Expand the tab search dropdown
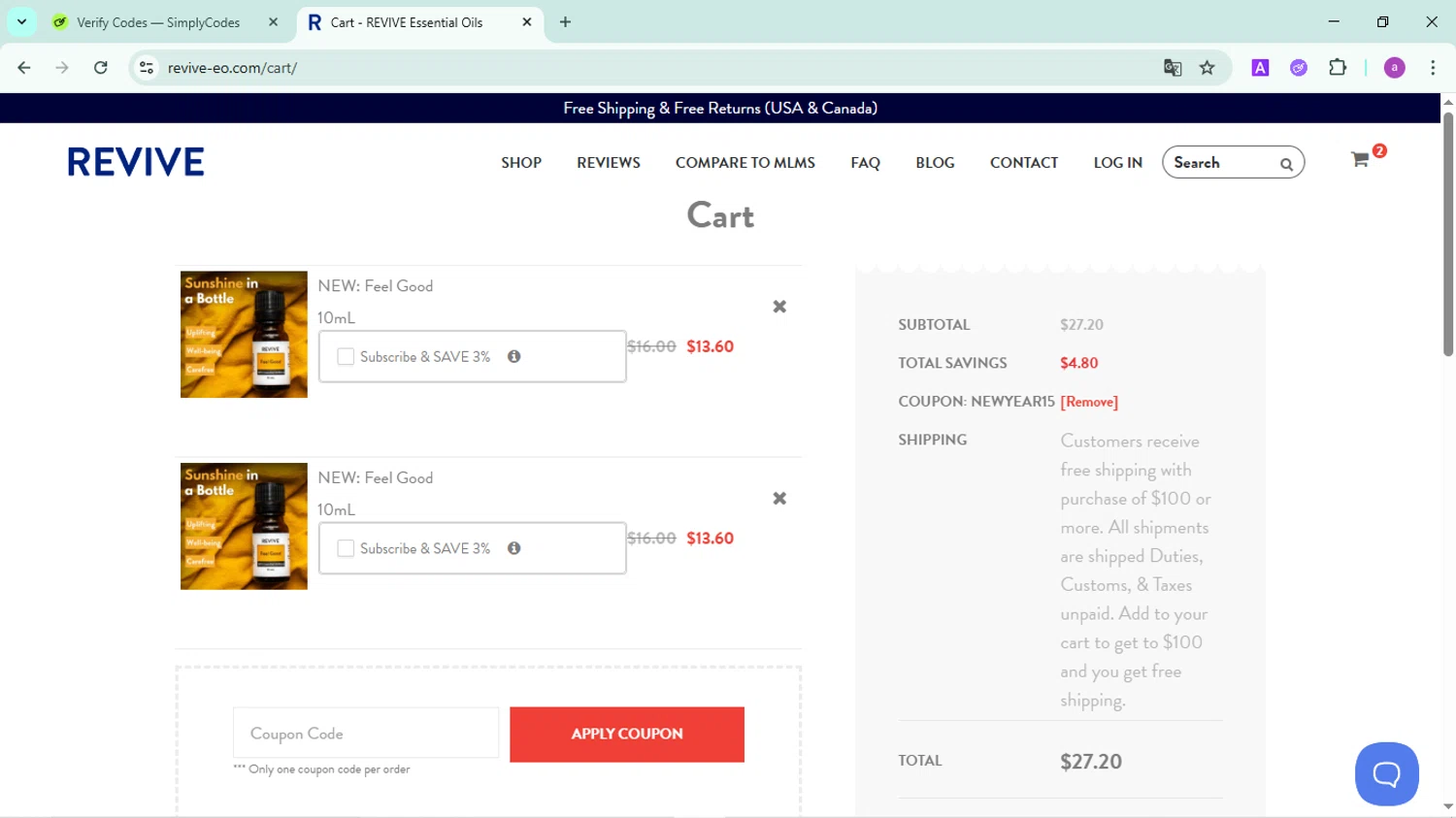The height and width of the screenshot is (818, 1456). pyautogui.click(x=21, y=22)
